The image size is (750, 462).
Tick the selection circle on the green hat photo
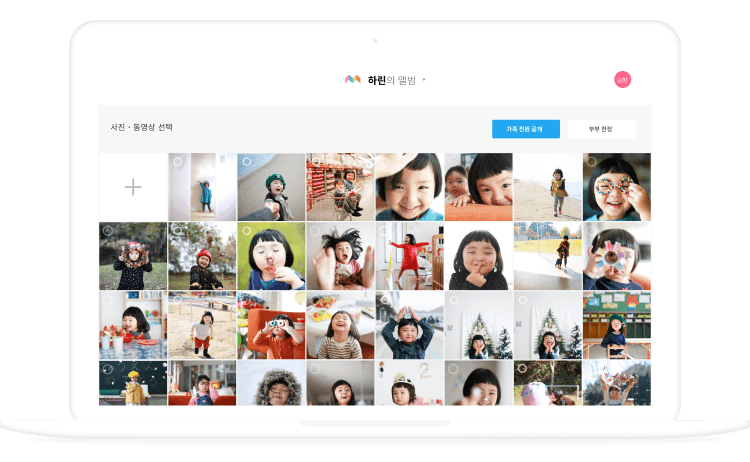(246, 162)
